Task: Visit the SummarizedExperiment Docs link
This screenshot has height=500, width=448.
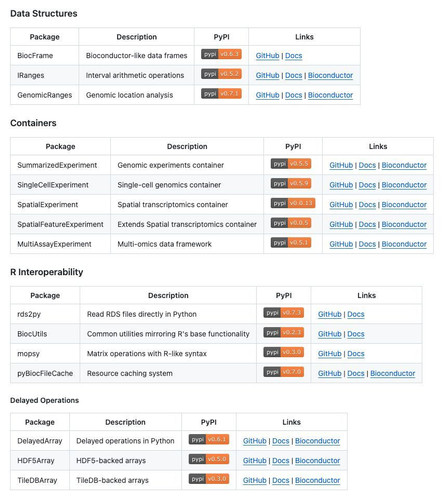Action: coord(367,165)
